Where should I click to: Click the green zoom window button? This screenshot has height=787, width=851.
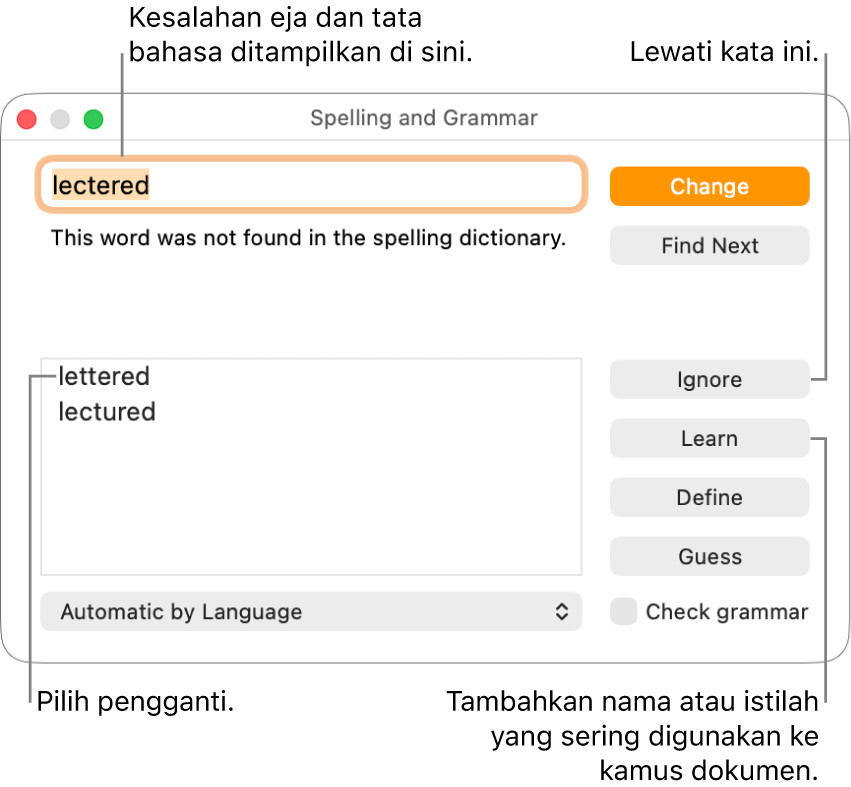pos(93,119)
